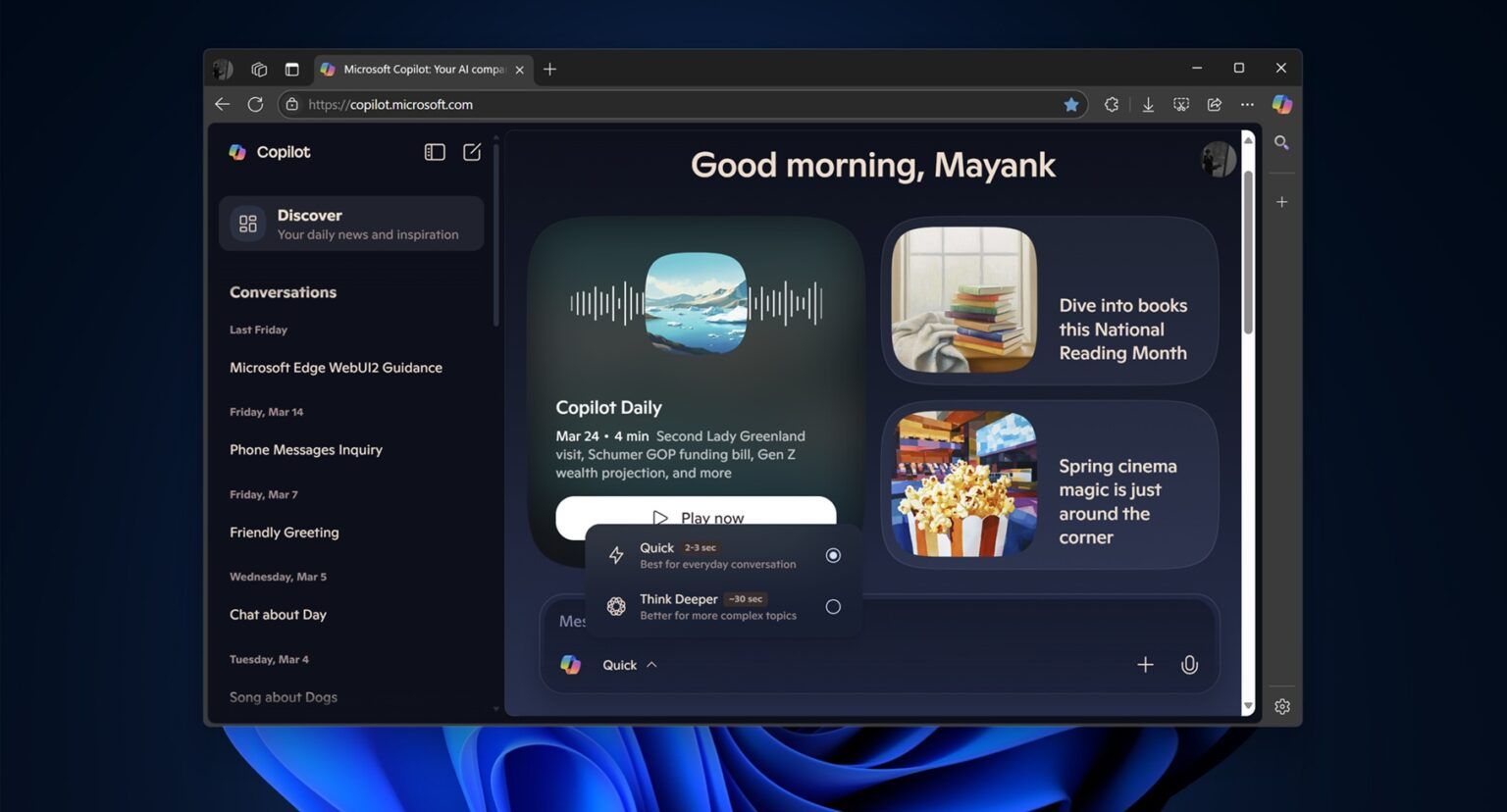The width and height of the screenshot is (1507, 812).
Task: Open the Settings and more ellipsis menu
Action: (x=1247, y=104)
